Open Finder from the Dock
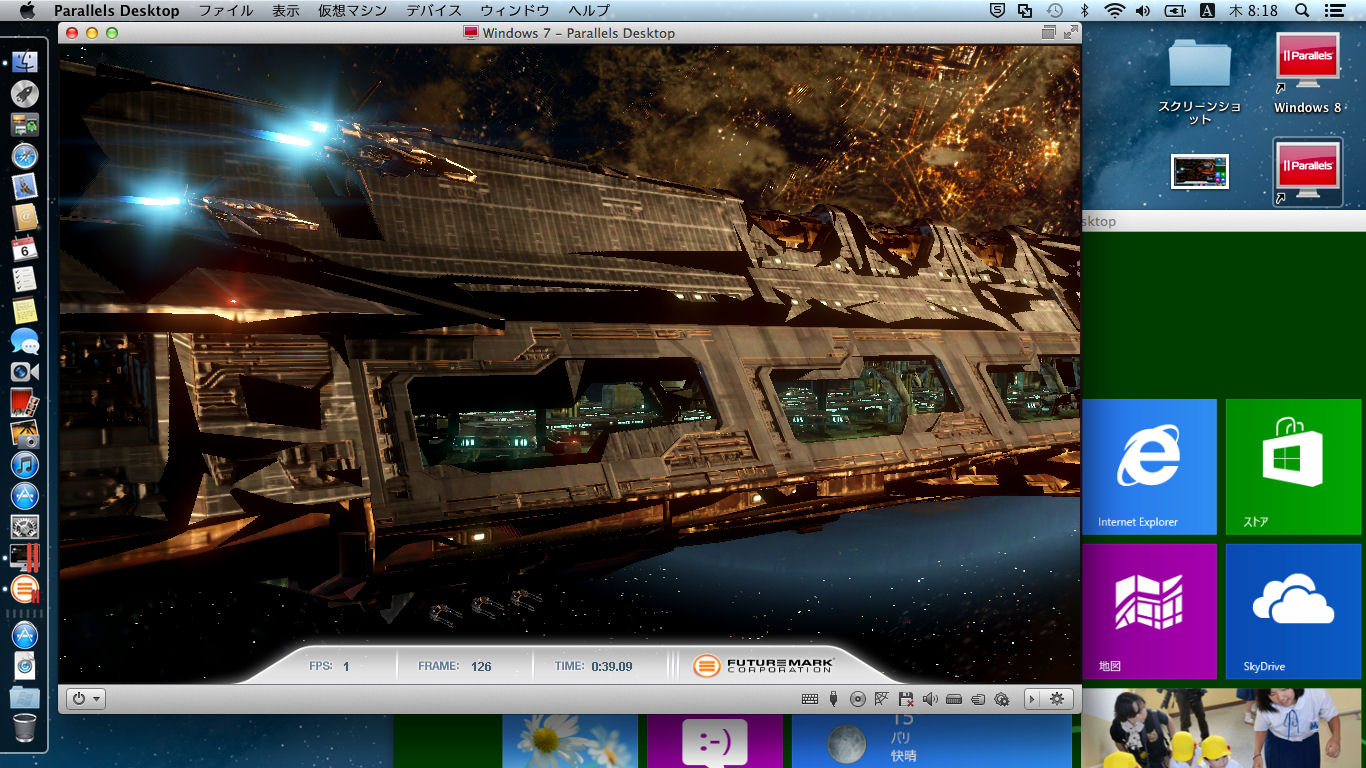Viewport: 1366px width, 768px height. (24, 62)
